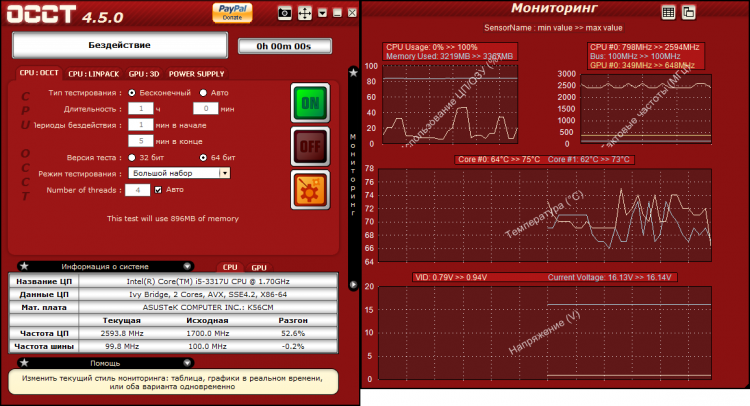Open the Режим тестирования dropdown
Screen dimensions: 750x406
click(179, 173)
